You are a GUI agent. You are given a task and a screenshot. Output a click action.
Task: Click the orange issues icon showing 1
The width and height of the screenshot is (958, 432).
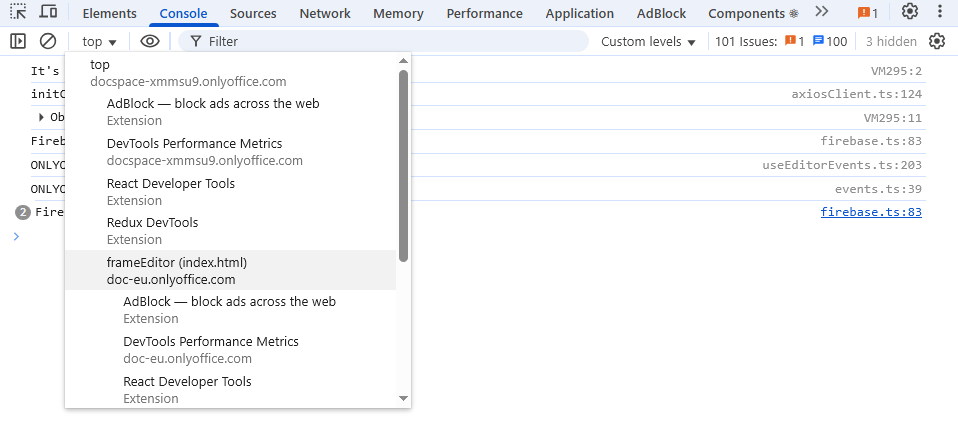pyautogui.click(x=794, y=42)
